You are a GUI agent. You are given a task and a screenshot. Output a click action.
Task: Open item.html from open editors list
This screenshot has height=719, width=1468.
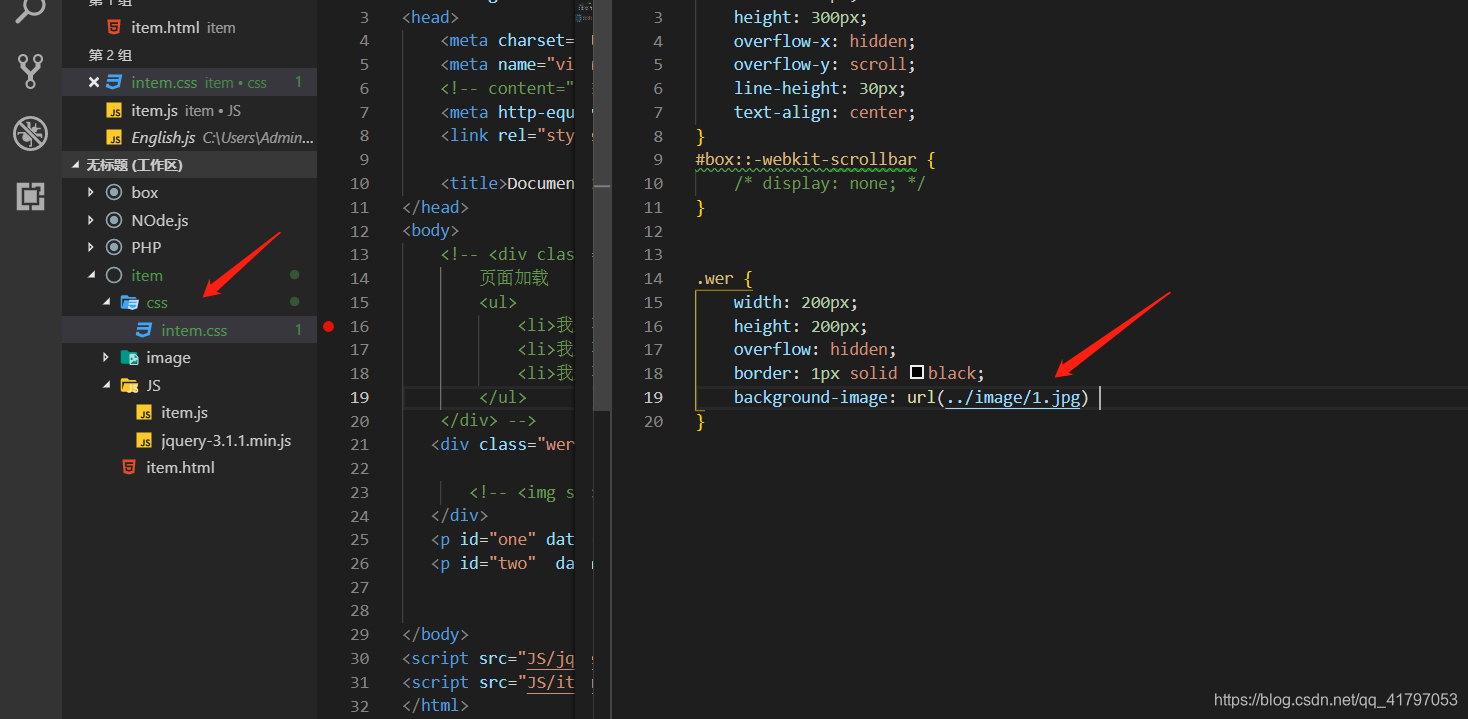(x=189, y=27)
